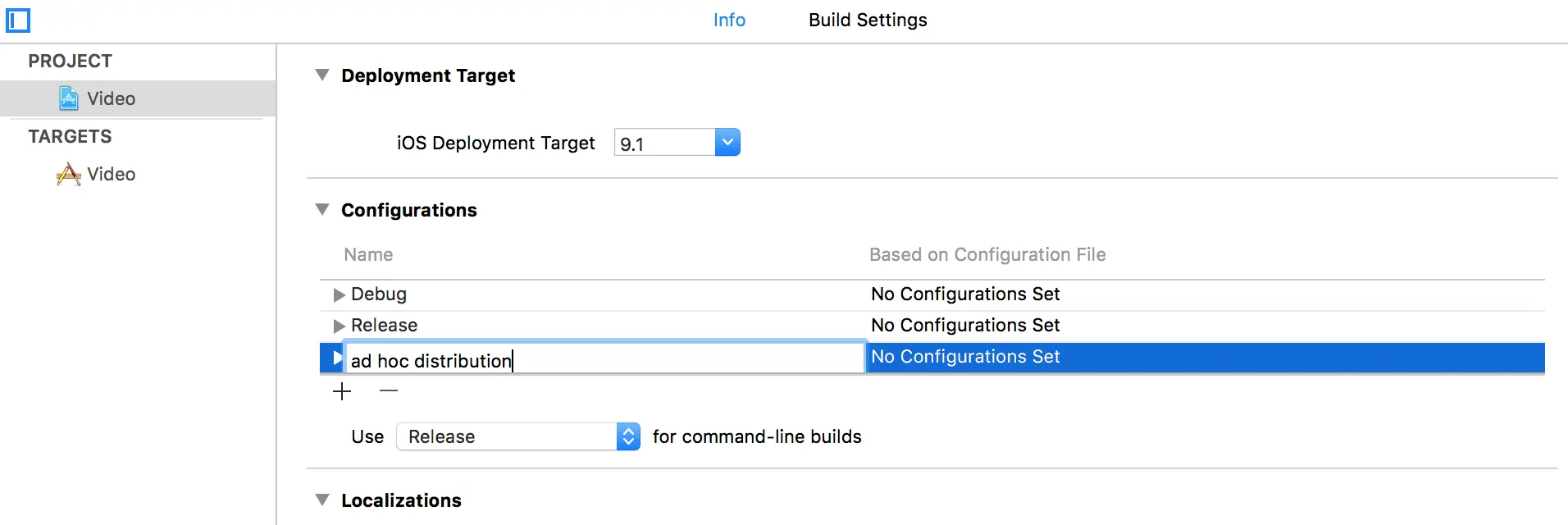Viewport: 1568px width, 525px height.
Task: Select the Video project file icon
Action: point(69,98)
